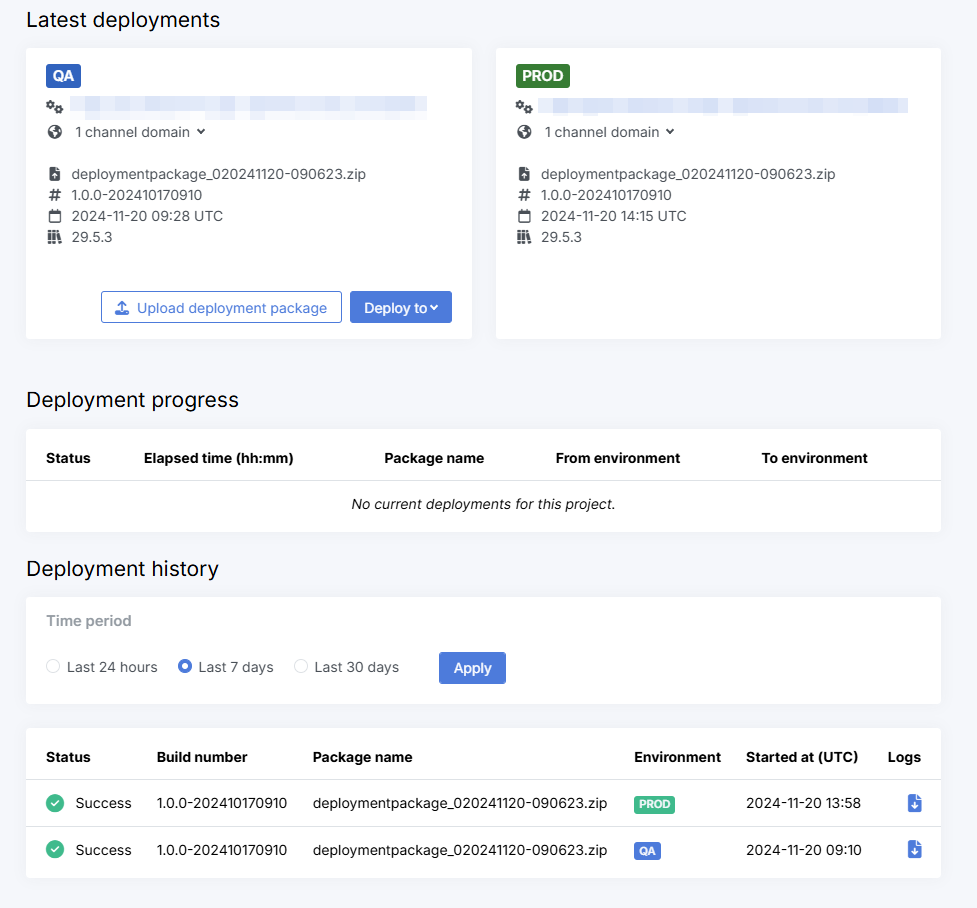Download logs for the QA deployment row
The height and width of the screenshot is (908, 977).
pos(914,849)
